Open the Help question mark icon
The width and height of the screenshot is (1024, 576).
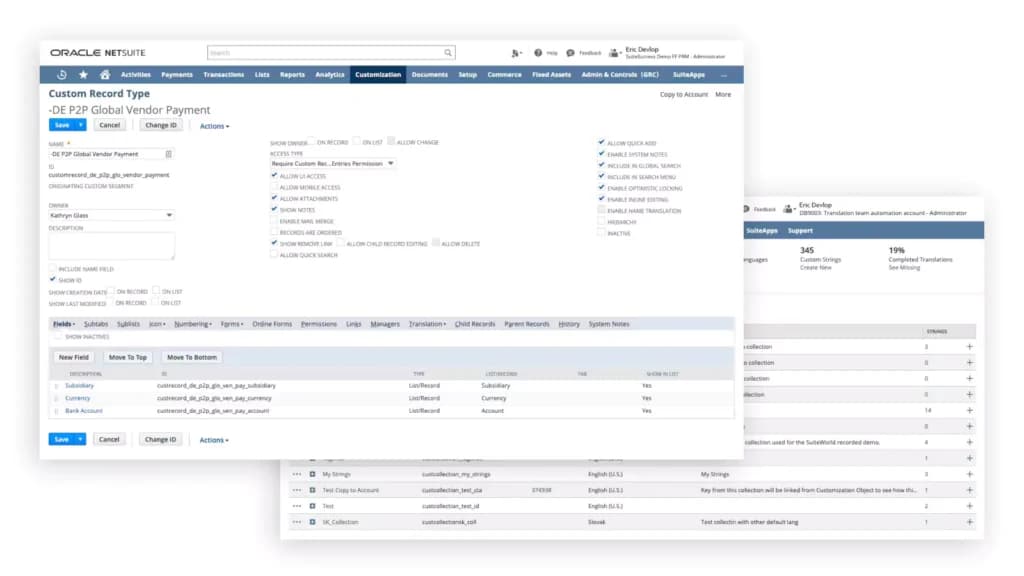pyautogui.click(x=537, y=53)
